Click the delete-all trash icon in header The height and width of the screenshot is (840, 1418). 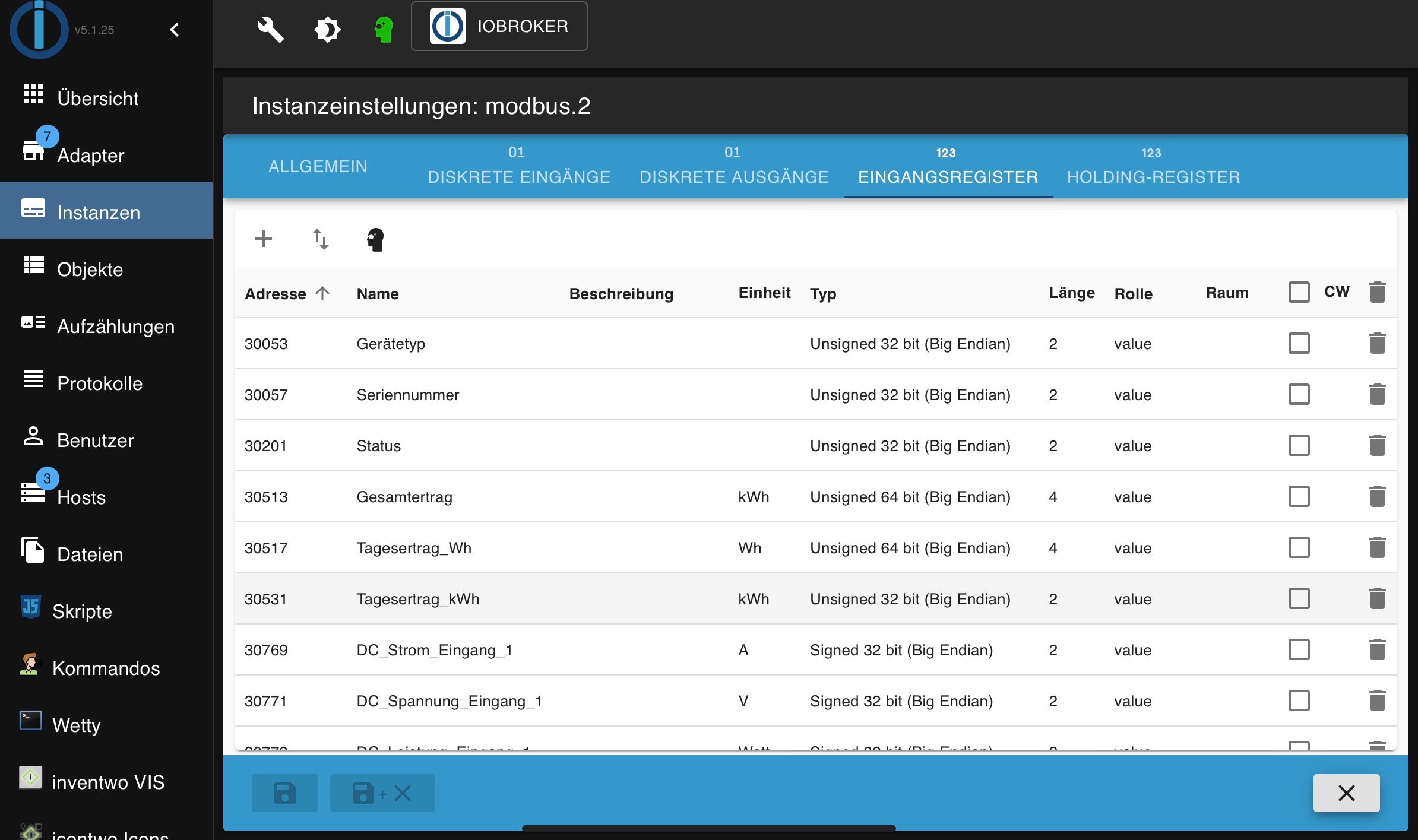click(x=1377, y=292)
